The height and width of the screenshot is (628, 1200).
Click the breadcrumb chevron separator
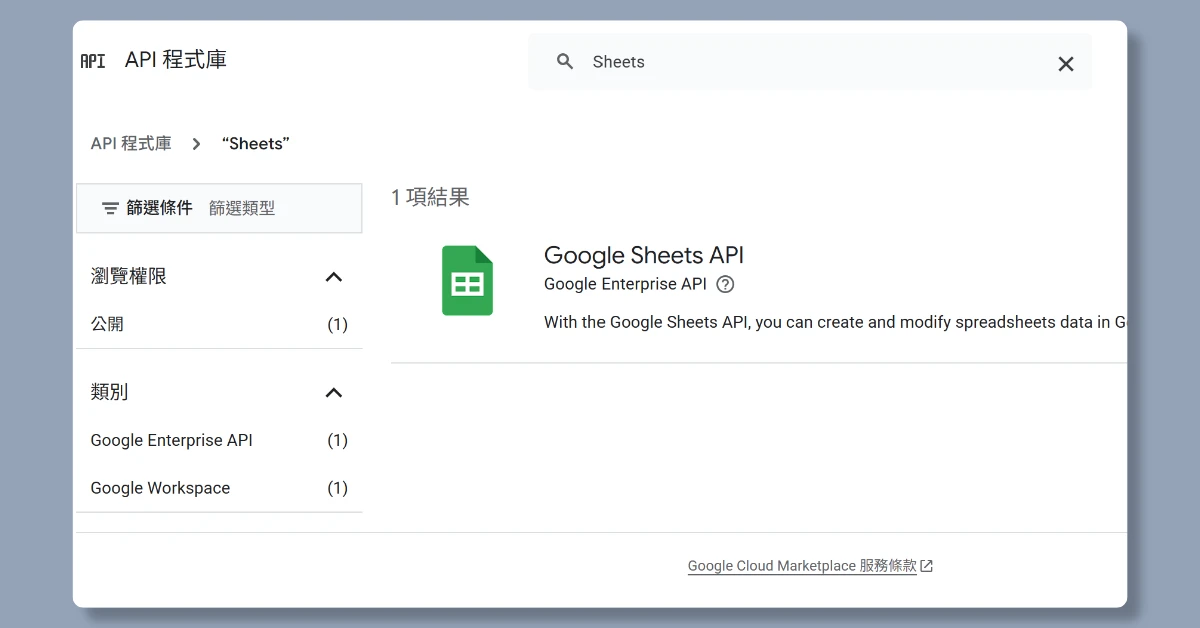click(197, 144)
